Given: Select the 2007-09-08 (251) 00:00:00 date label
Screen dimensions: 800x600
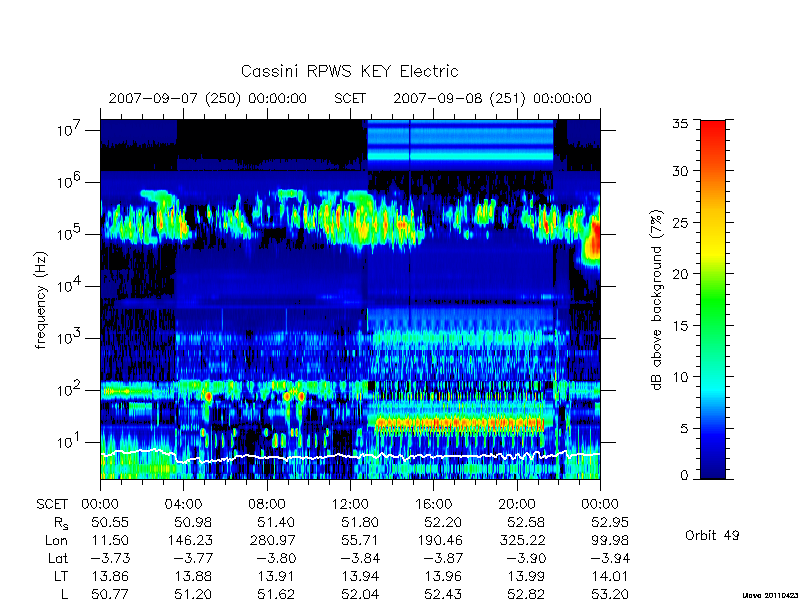Looking at the screenshot, I should point(492,98).
